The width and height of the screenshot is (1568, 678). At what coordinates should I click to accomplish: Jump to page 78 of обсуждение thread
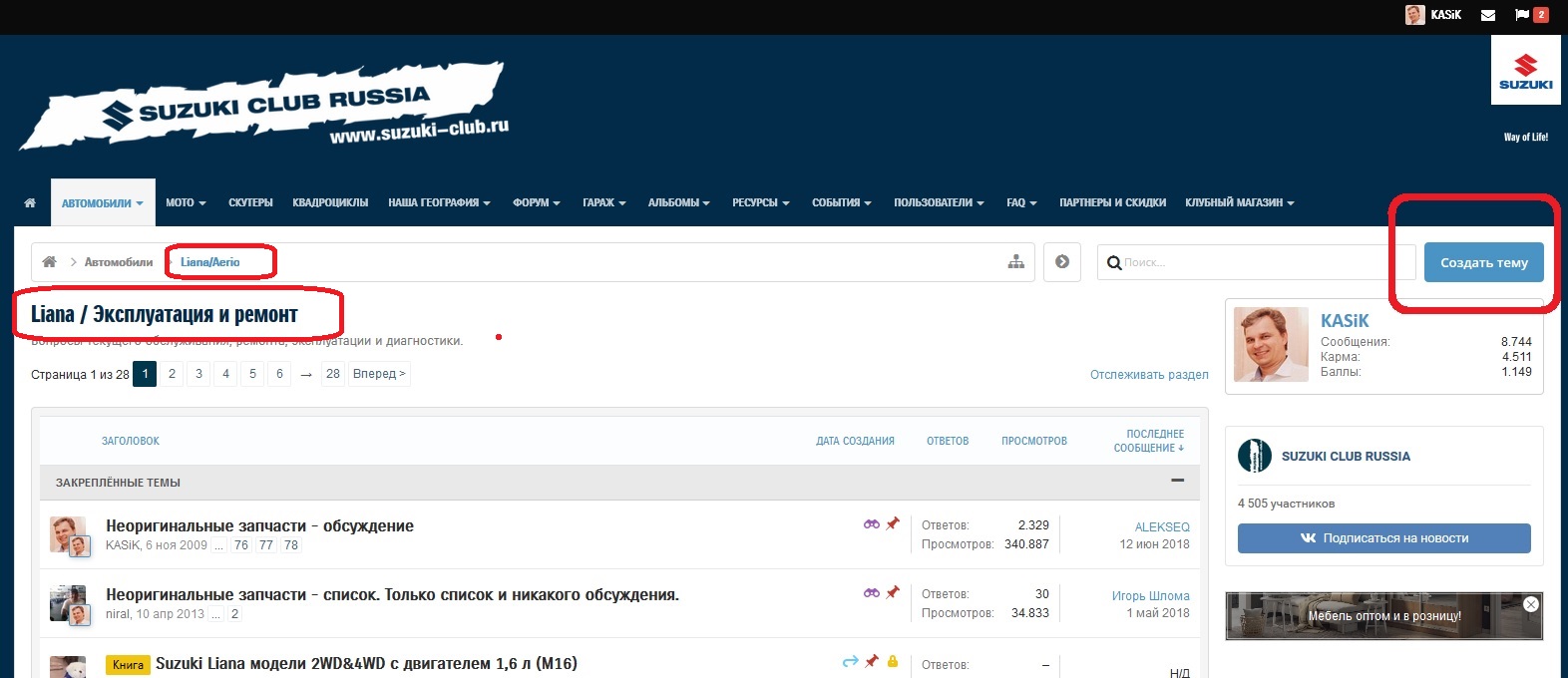291,545
